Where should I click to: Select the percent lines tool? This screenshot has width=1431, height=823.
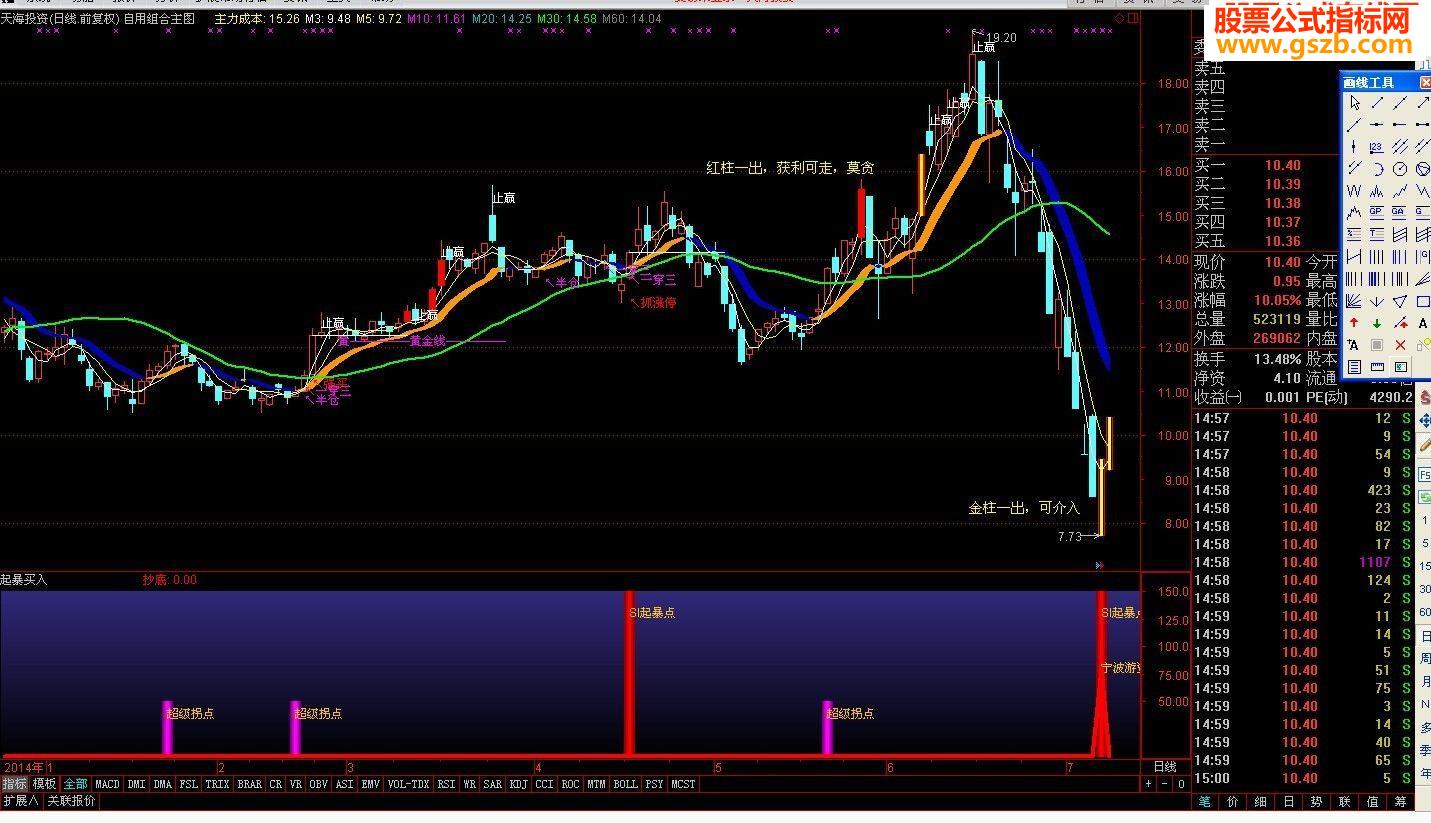pyautogui.click(x=1354, y=233)
